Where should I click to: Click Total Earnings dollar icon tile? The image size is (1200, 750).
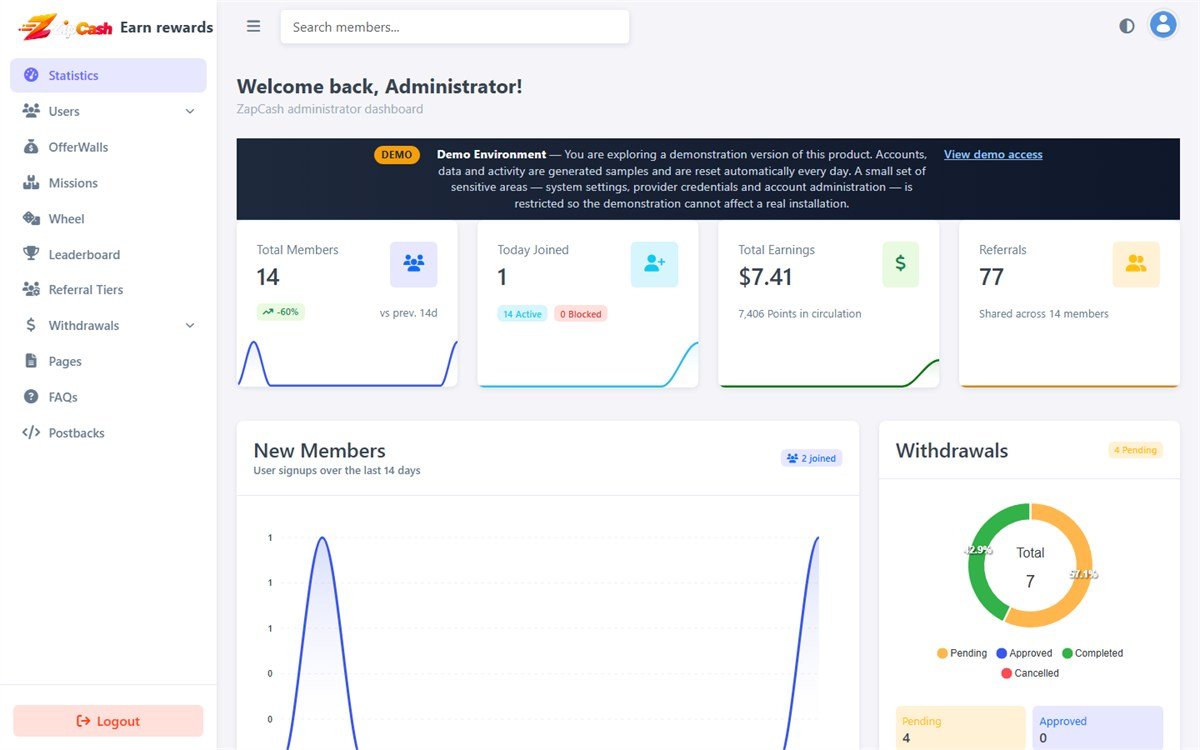point(900,264)
